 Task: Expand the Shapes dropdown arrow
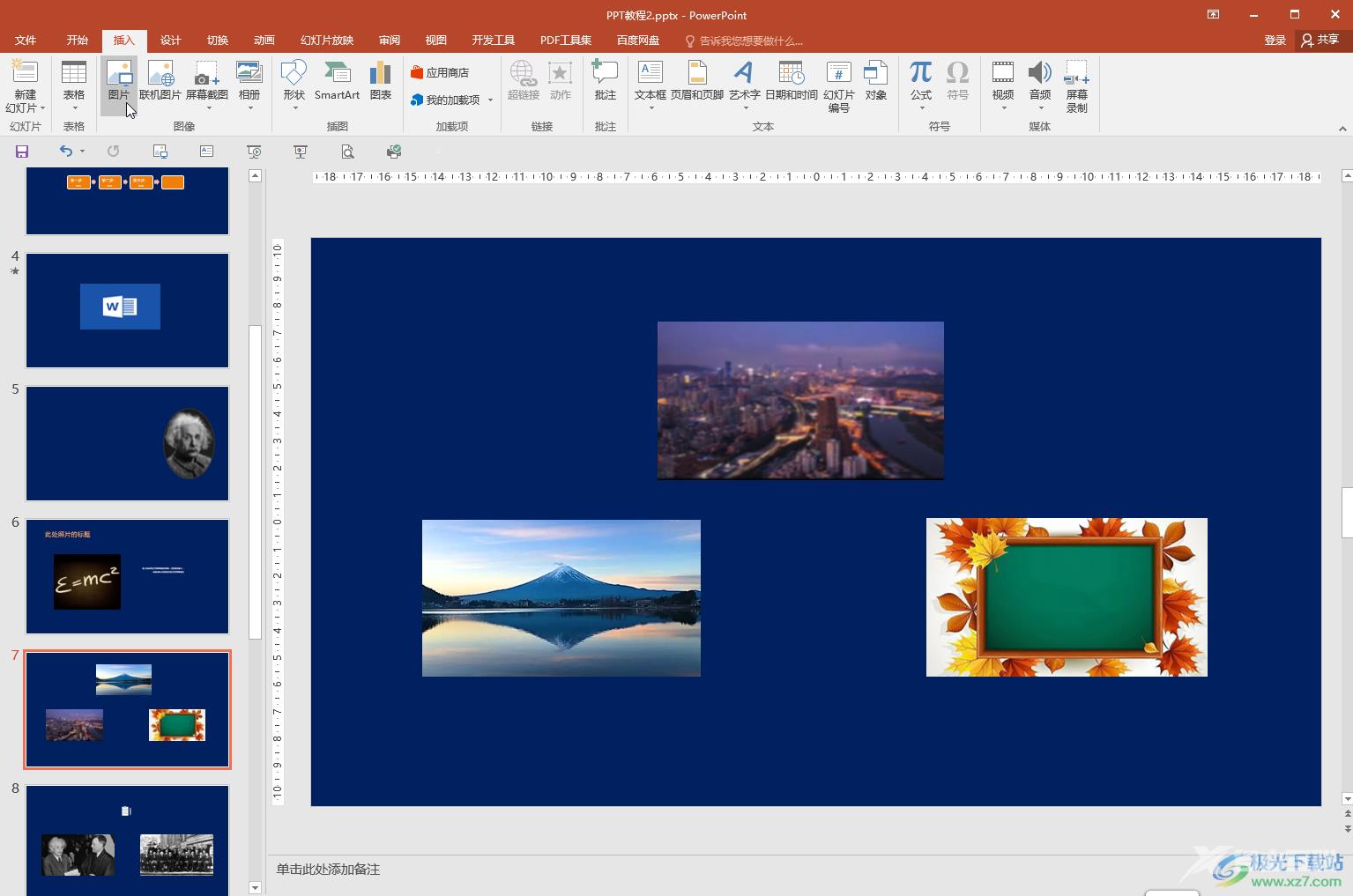click(294, 108)
